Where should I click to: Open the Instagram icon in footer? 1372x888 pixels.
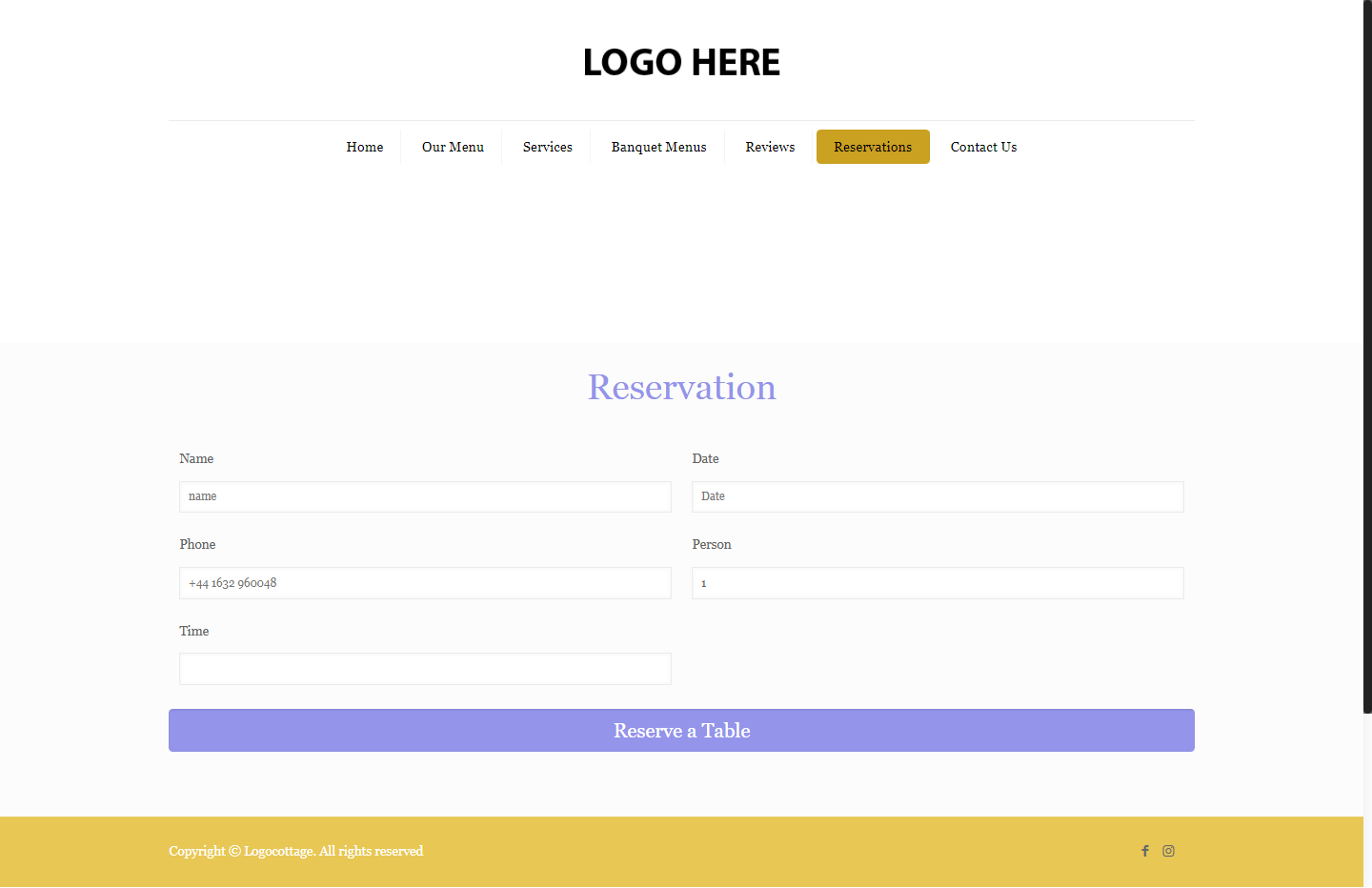click(1168, 851)
